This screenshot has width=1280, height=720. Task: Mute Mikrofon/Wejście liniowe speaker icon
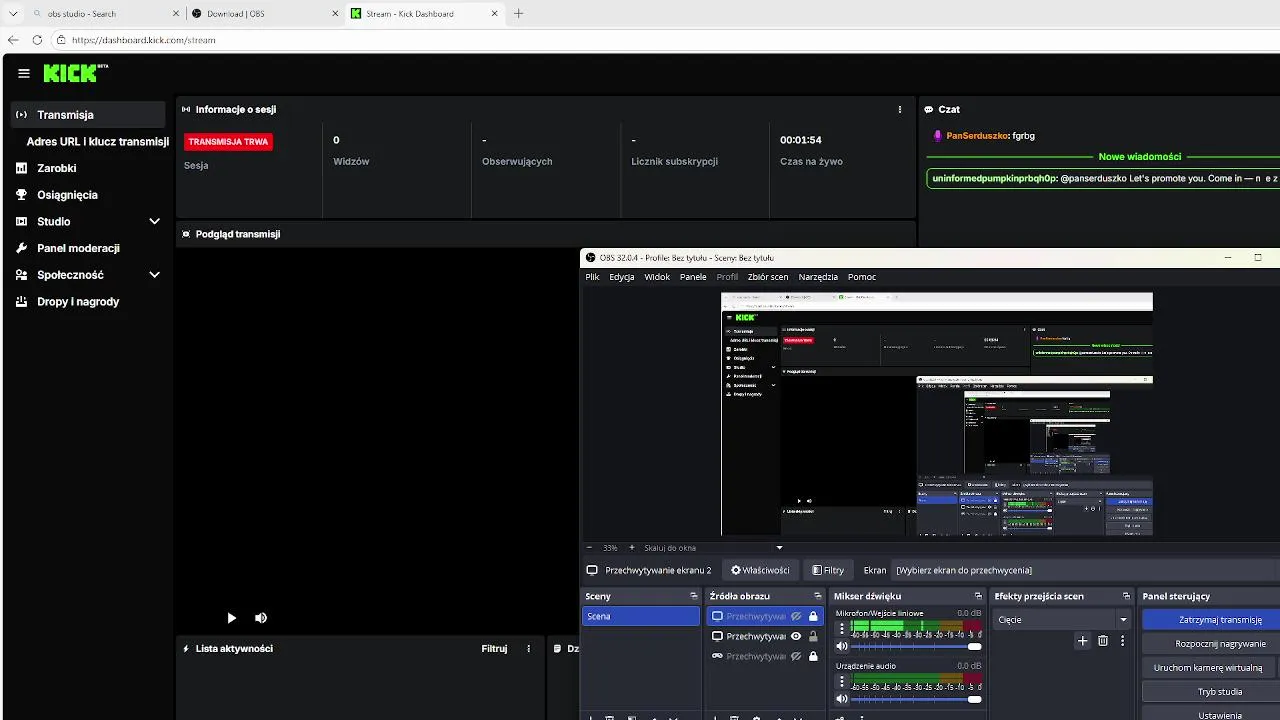pos(842,646)
